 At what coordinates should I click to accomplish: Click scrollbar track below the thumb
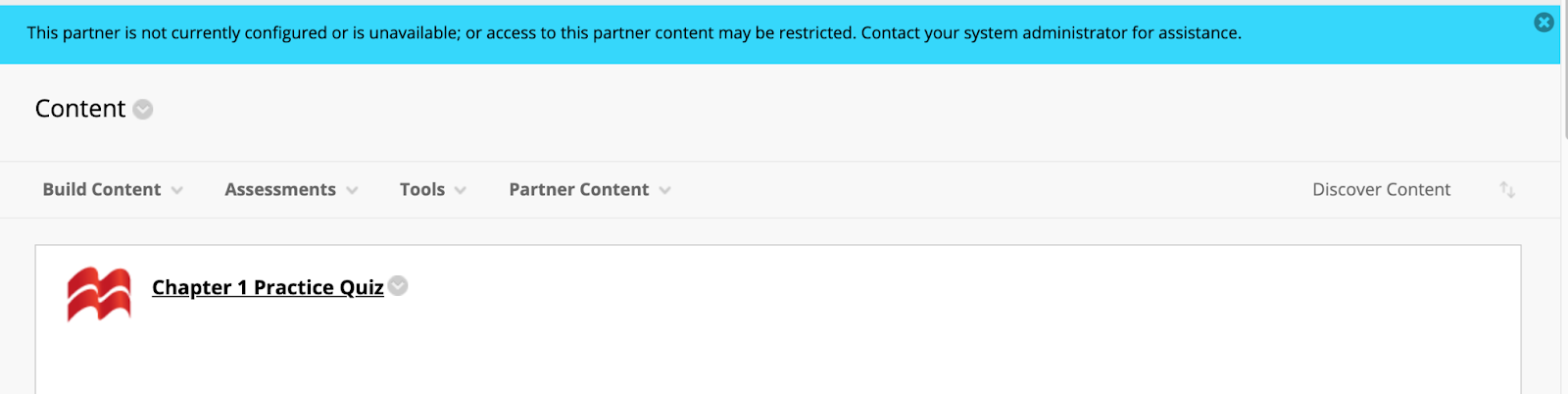1564,294
